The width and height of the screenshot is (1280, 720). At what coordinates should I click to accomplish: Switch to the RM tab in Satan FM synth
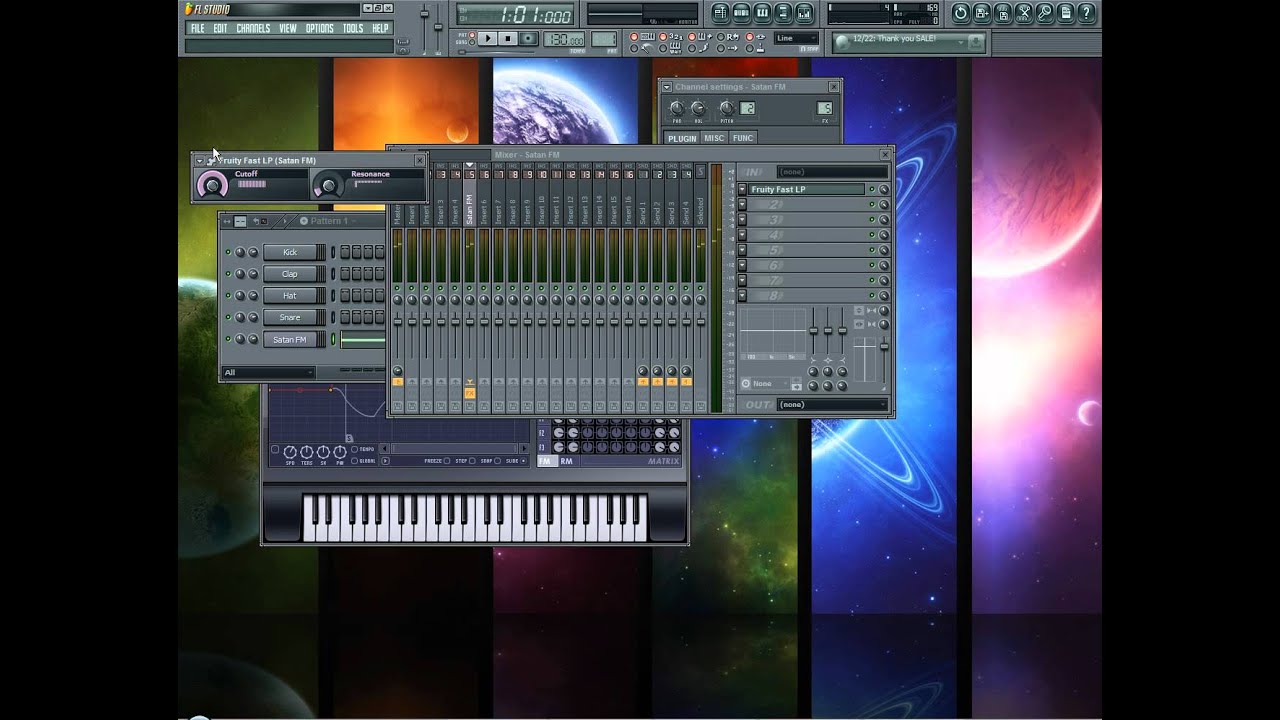[x=566, y=461]
